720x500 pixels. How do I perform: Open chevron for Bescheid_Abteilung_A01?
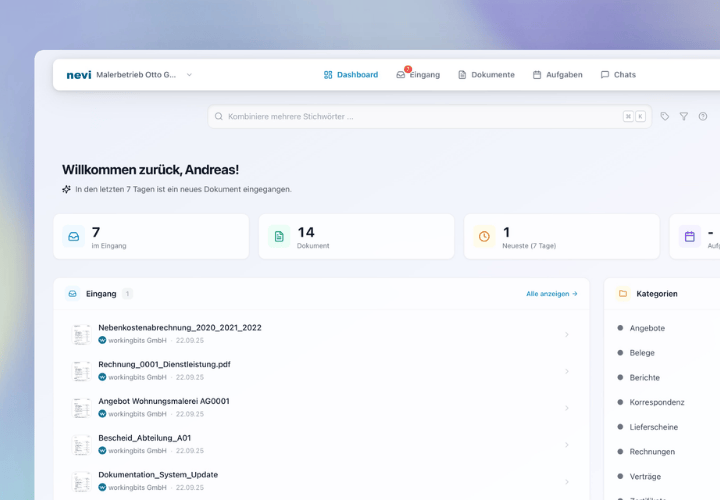click(567, 445)
